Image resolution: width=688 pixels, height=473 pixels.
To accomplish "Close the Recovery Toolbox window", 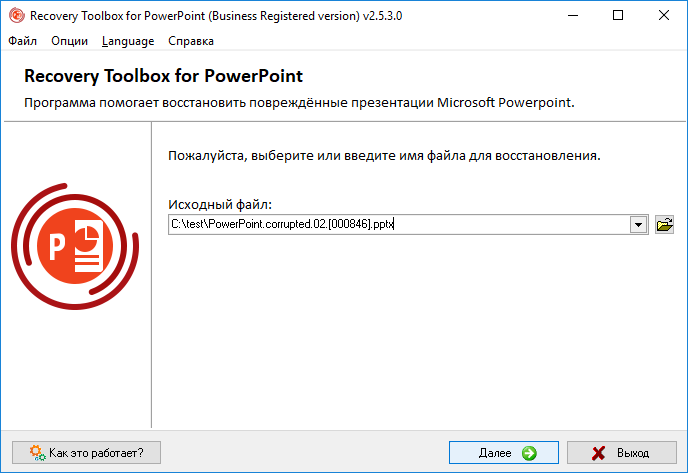I will point(664,15).
